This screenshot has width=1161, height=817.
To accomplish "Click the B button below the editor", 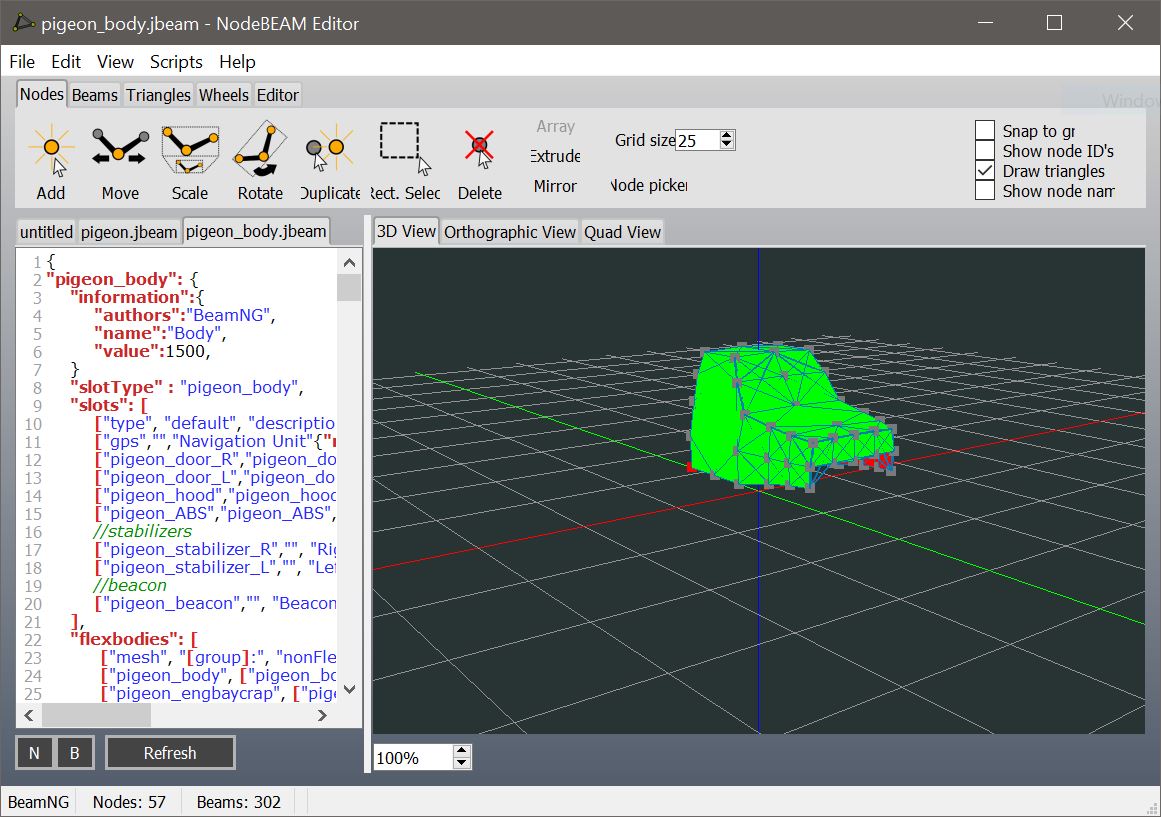I will coord(75,753).
